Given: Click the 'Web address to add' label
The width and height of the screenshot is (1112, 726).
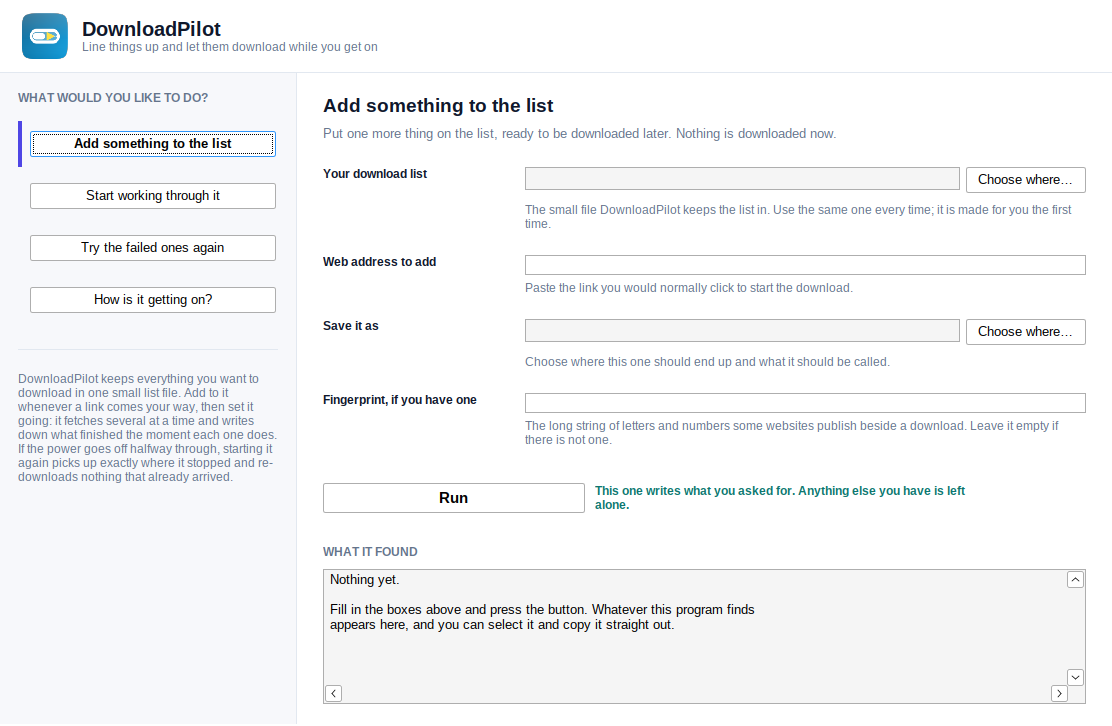Looking at the screenshot, I should pos(379,262).
